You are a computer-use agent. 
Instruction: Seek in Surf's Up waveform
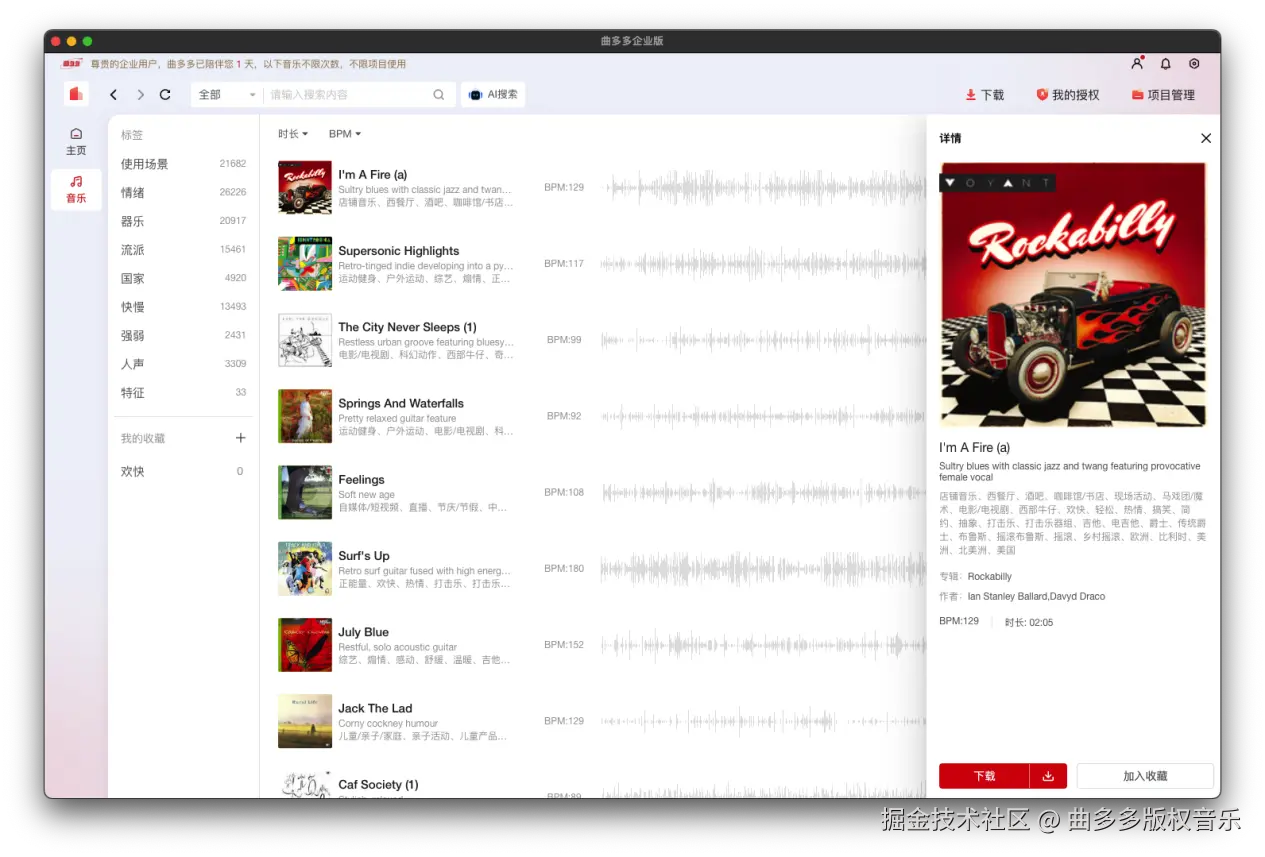pos(763,569)
